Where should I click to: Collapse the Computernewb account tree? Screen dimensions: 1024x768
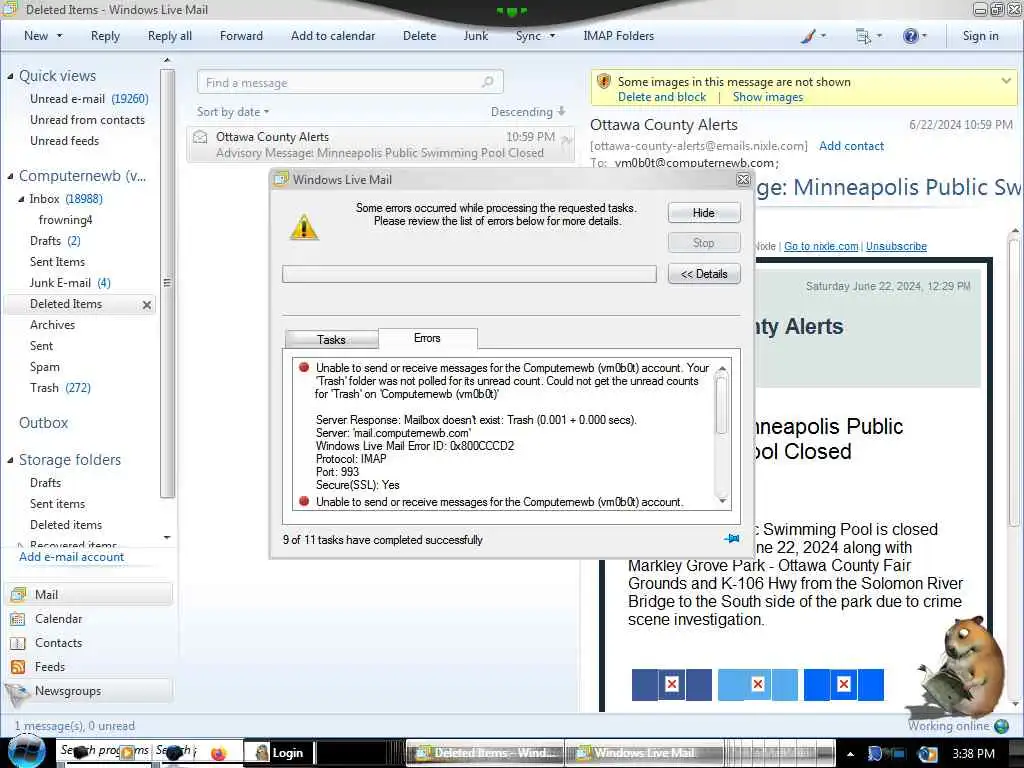tap(10, 176)
